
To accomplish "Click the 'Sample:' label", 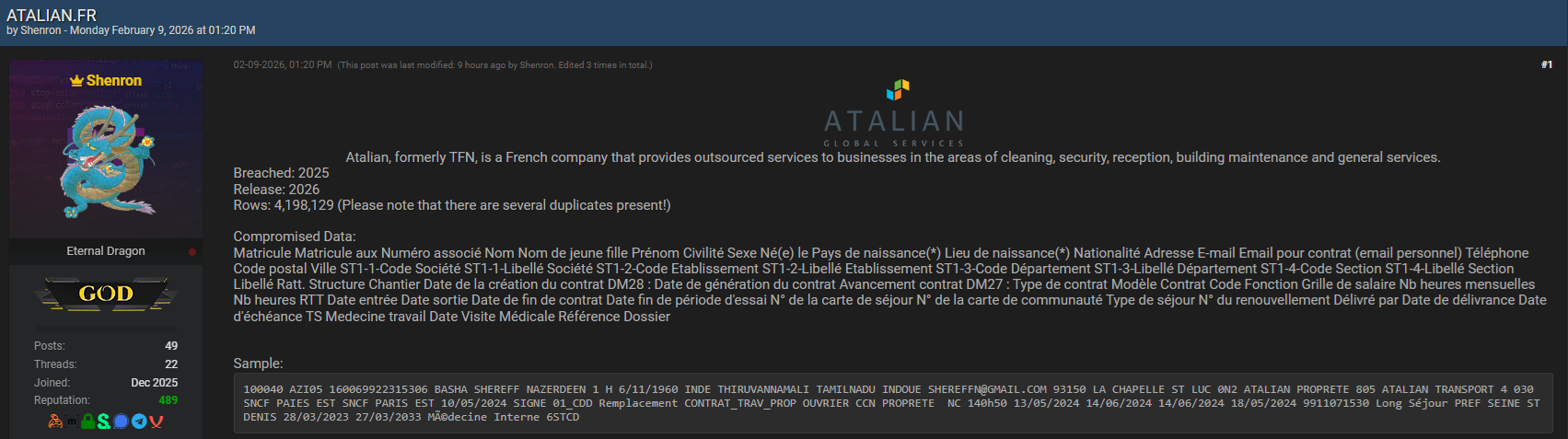I will [x=258, y=364].
